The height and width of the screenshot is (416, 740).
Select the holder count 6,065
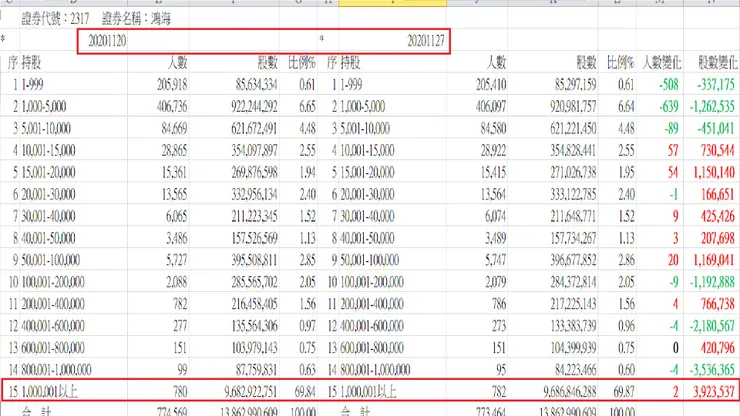pyautogui.click(x=177, y=216)
